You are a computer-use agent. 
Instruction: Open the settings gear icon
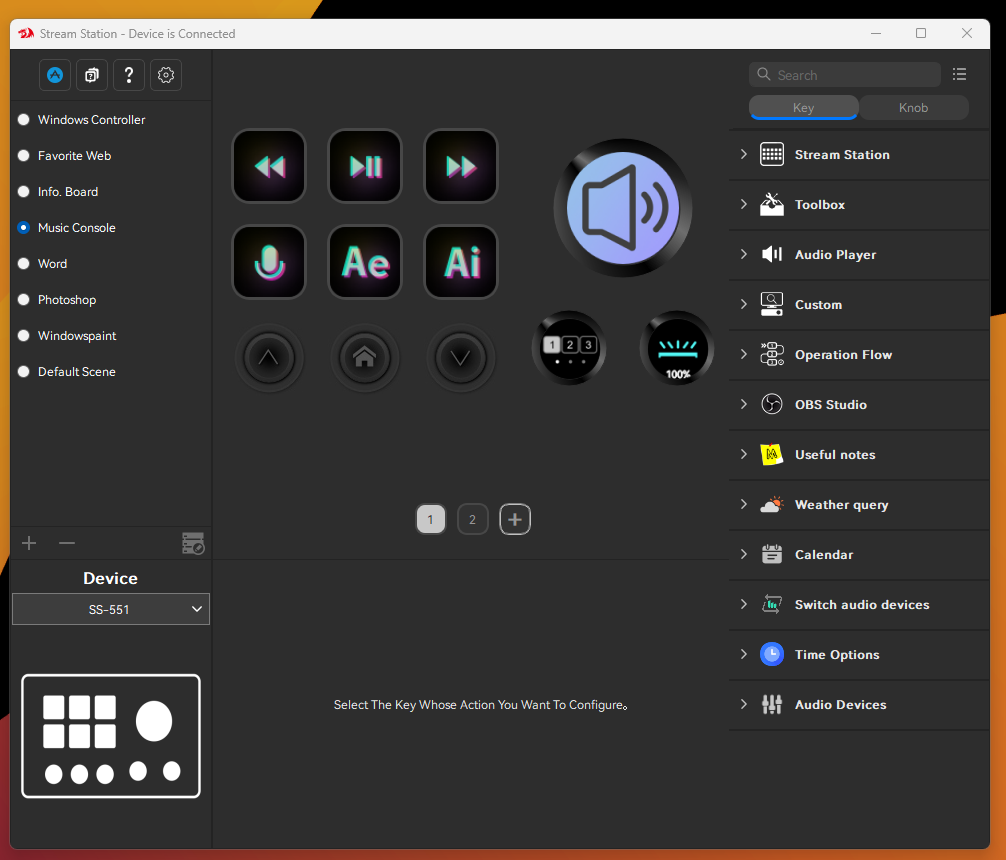166,75
